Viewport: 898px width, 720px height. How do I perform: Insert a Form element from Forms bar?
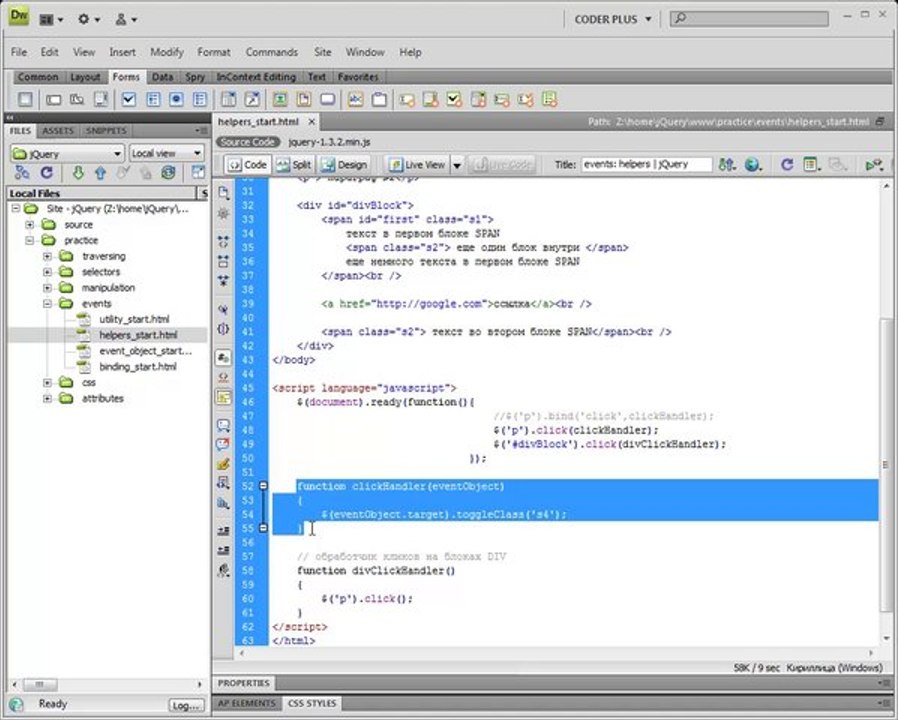pyautogui.click(x=25, y=100)
